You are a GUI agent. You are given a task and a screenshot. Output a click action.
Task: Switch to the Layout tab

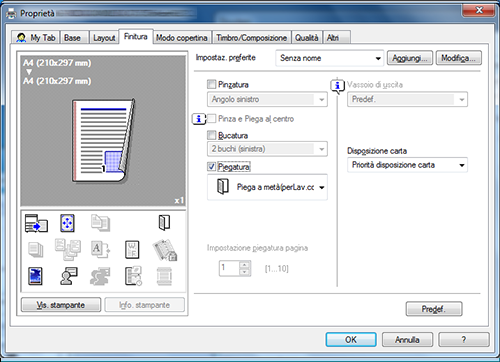104,37
